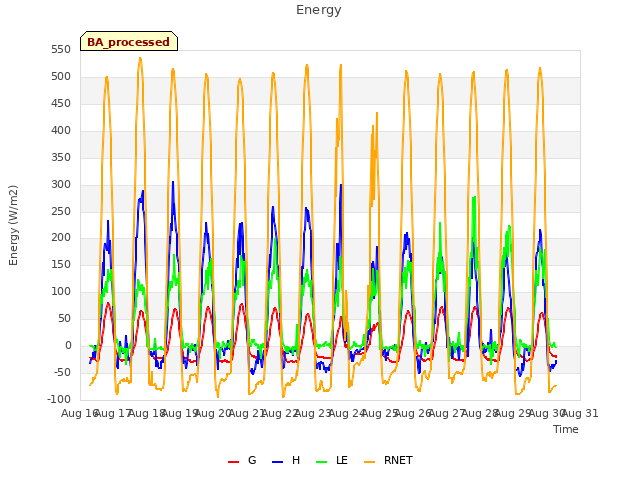Click the Energy (W/m2) axis label
Screen dimensions: 640x480
13,225
